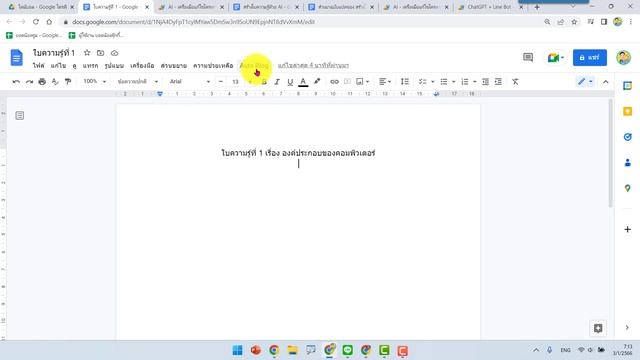Move the document to a folder
The height and width of the screenshot is (360, 640).
pos(100,53)
